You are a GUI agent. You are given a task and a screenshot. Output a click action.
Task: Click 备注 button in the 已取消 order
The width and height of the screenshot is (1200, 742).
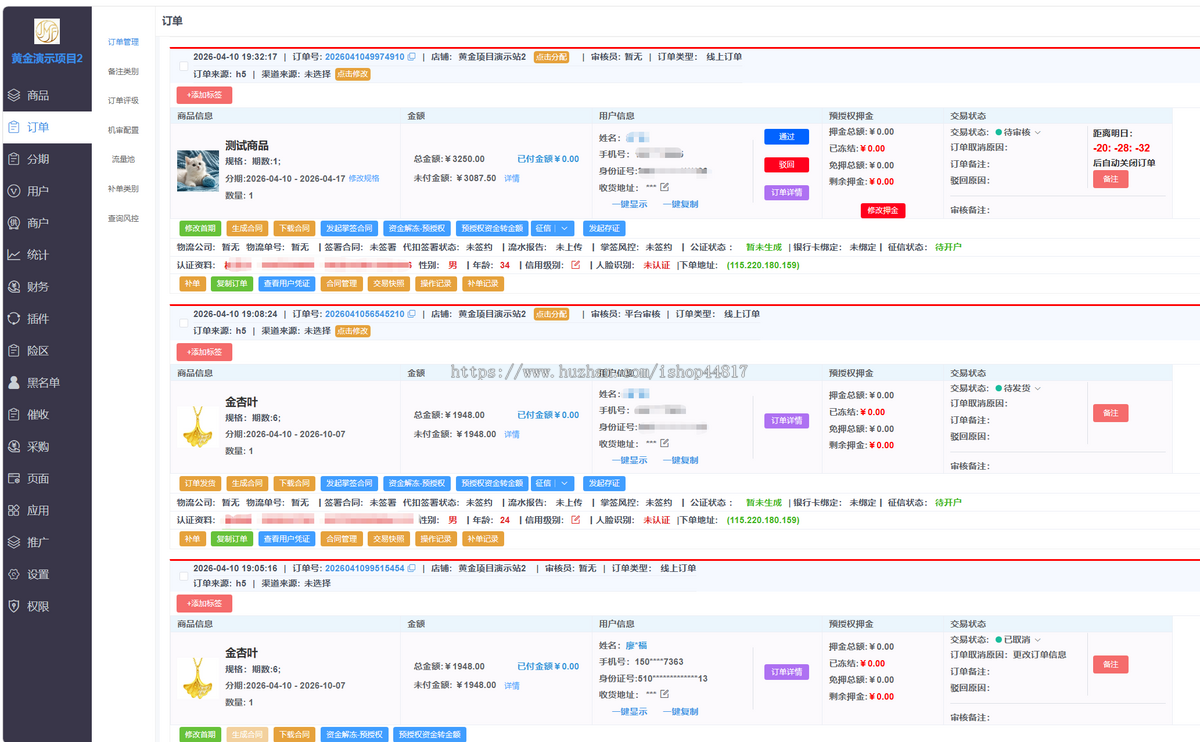(x=1110, y=664)
